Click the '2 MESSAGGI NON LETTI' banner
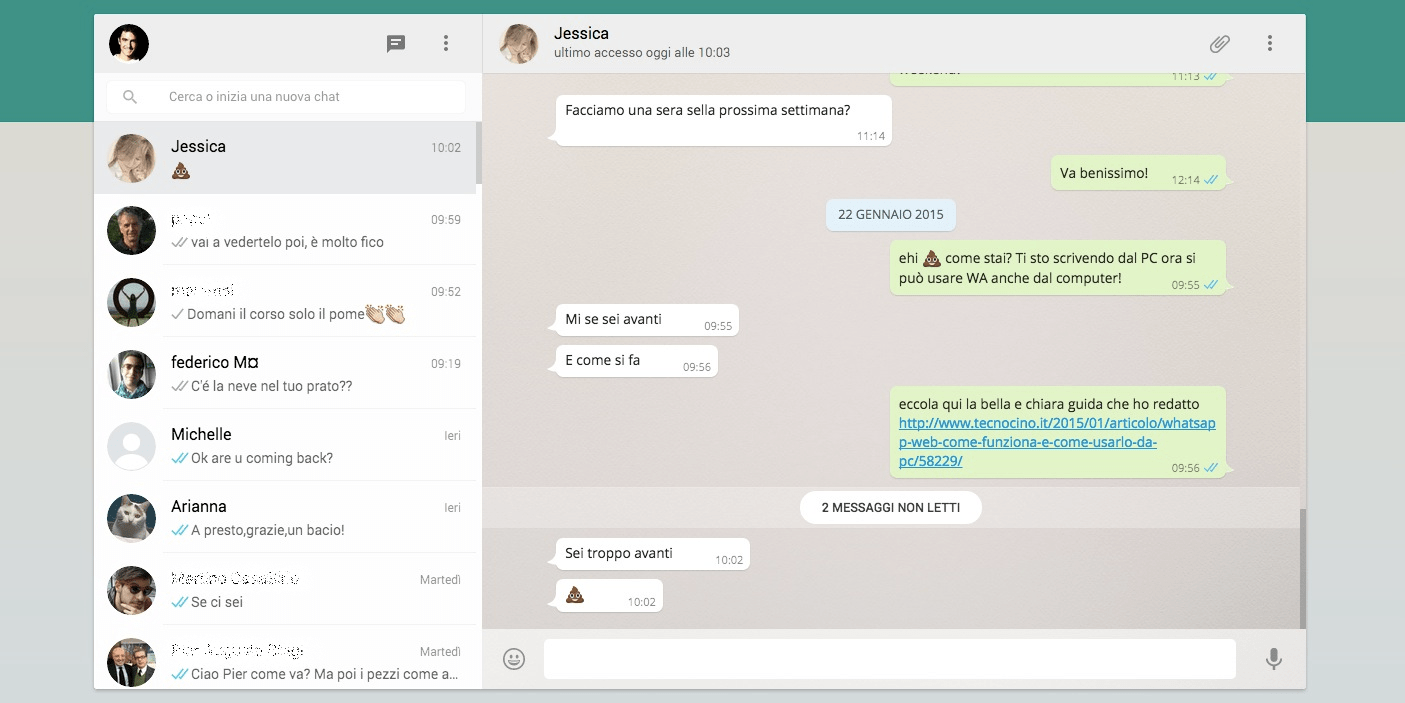The height and width of the screenshot is (703, 1405). pos(890,508)
